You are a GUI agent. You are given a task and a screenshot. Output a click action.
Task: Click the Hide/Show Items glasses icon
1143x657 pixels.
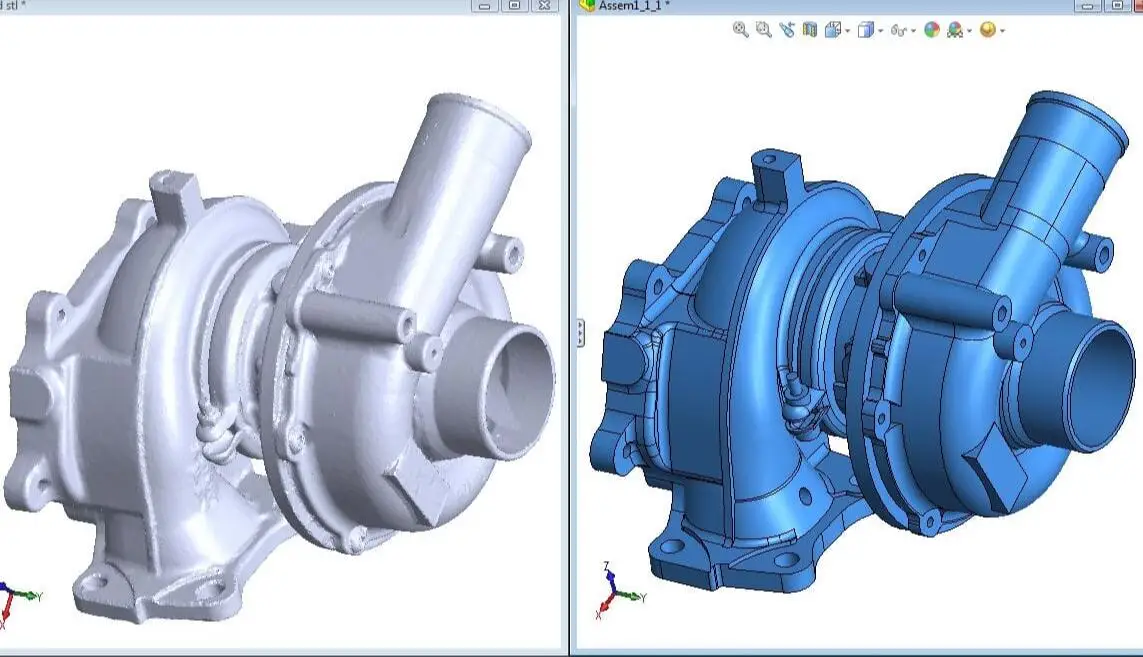coord(898,30)
